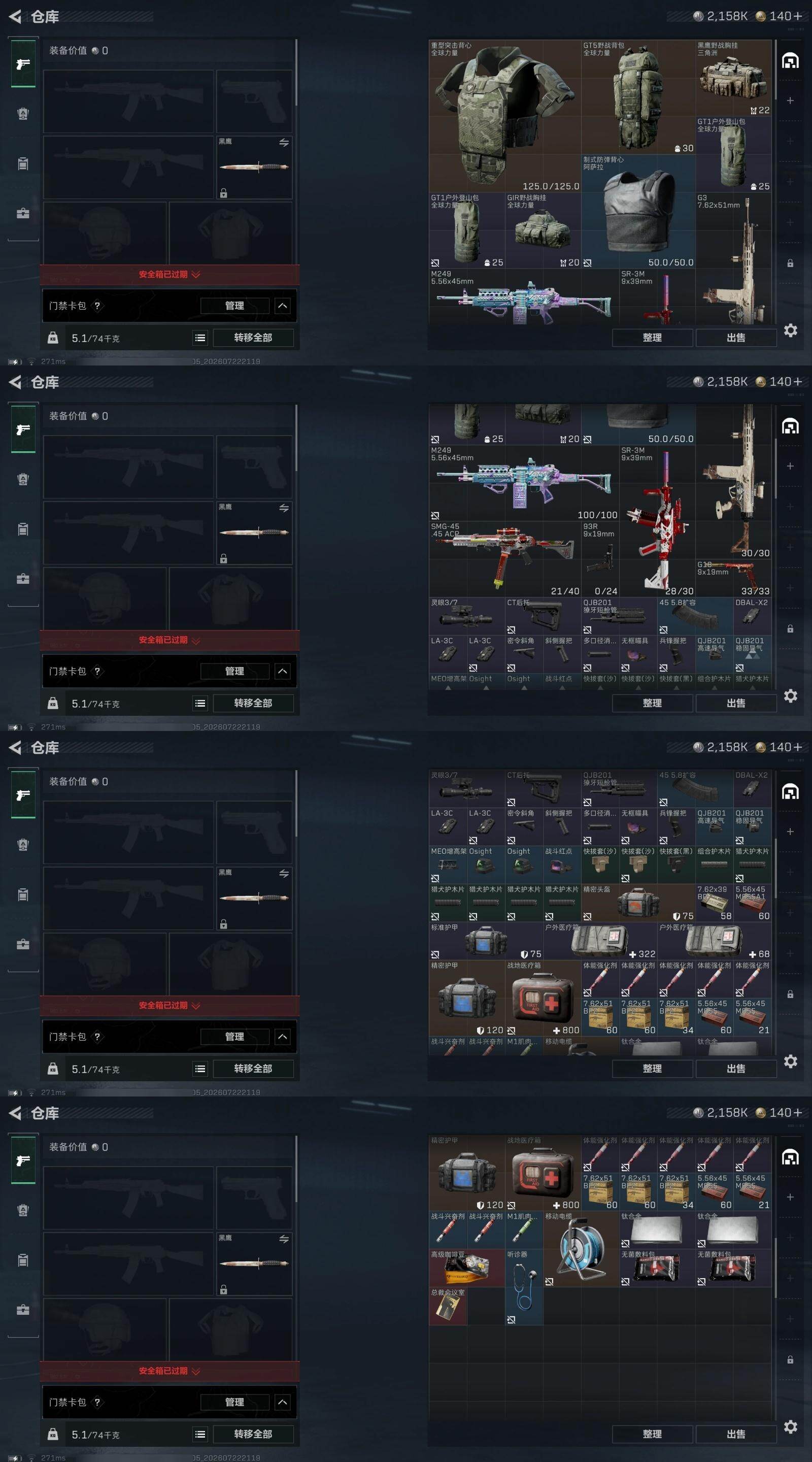Click 整理 in the 重型突击背心 view

tap(652, 338)
